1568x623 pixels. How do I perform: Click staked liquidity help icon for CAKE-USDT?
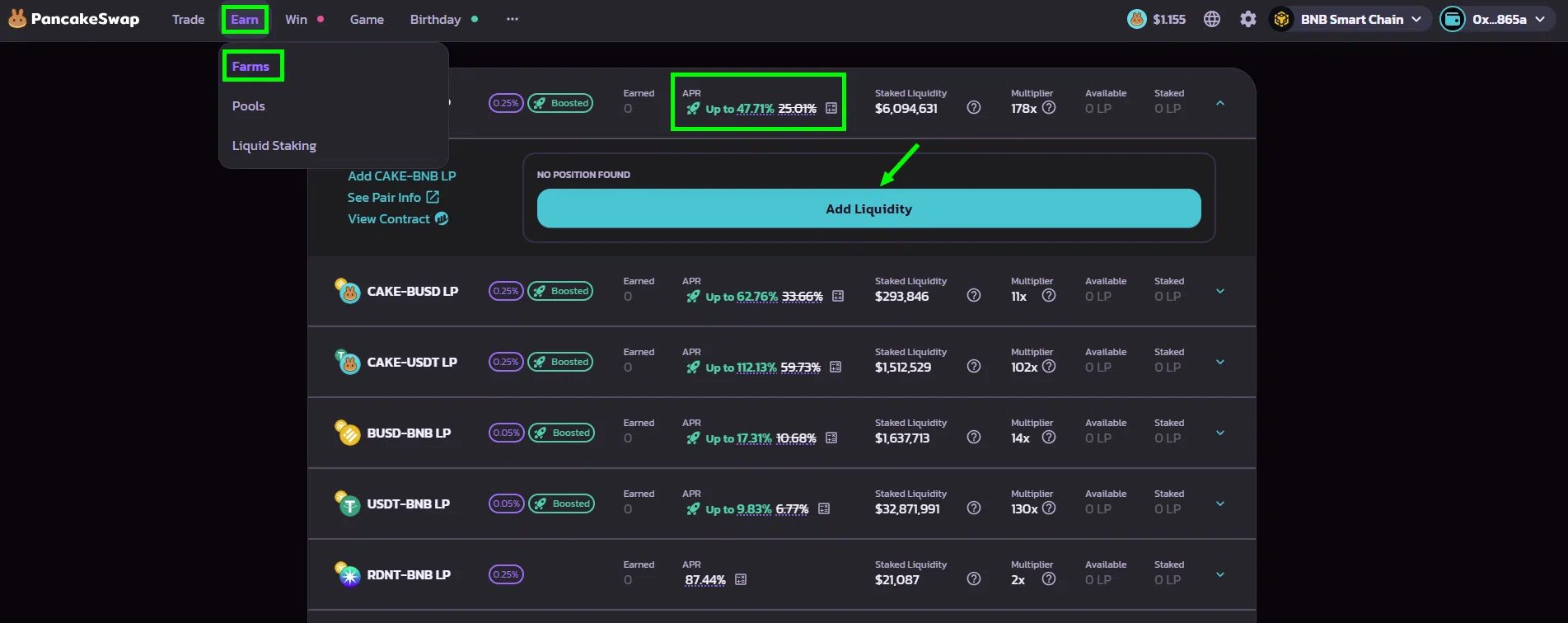[x=974, y=366]
